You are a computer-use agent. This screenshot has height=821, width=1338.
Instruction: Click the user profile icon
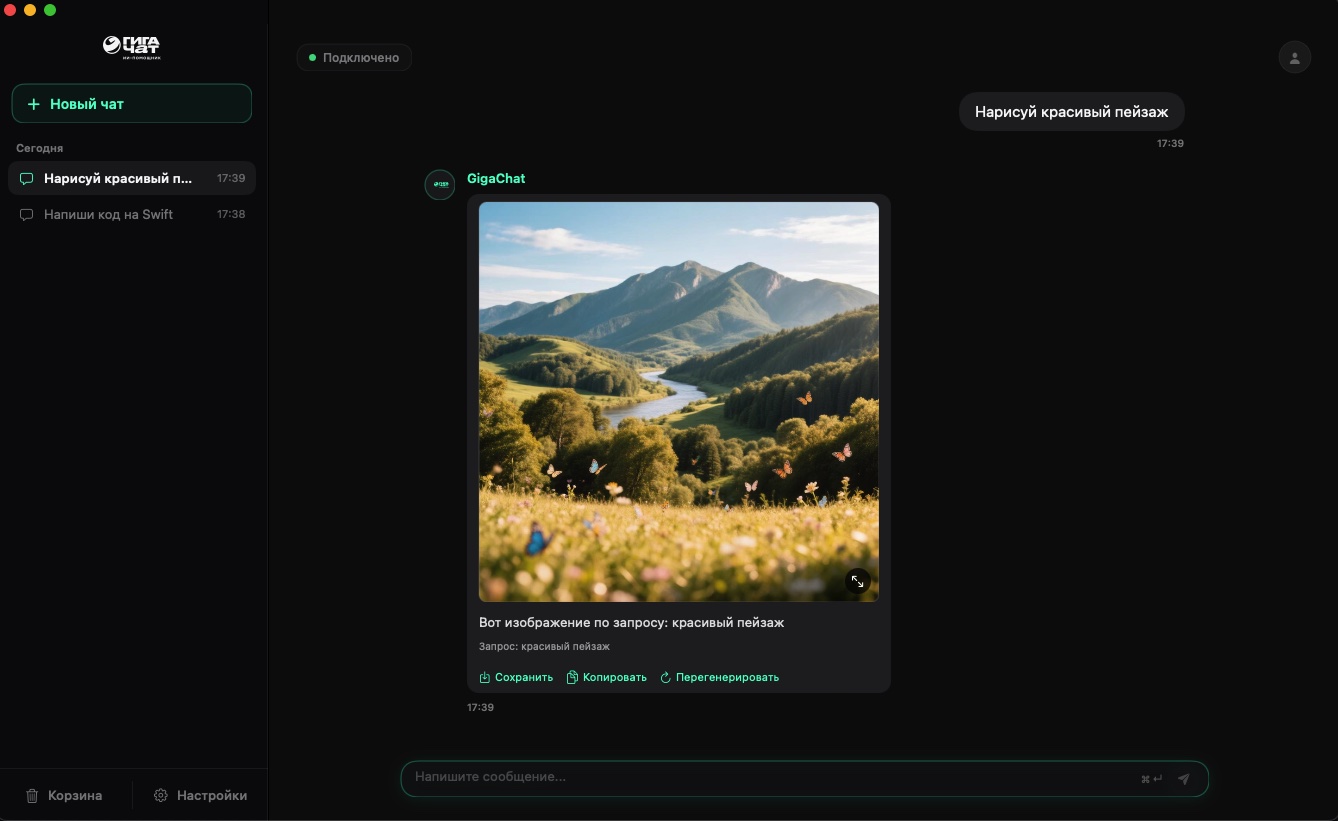pyautogui.click(x=1294, y=57)
